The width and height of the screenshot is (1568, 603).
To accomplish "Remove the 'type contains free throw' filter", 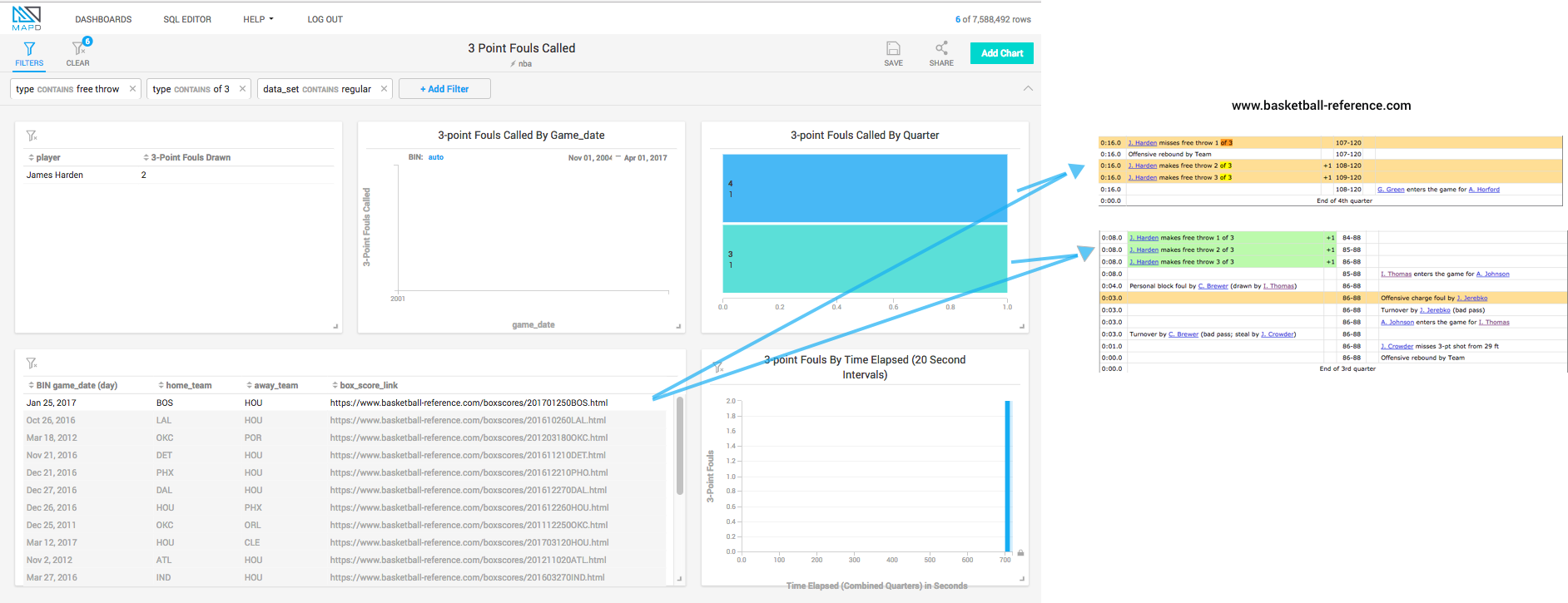I will 132,89.
